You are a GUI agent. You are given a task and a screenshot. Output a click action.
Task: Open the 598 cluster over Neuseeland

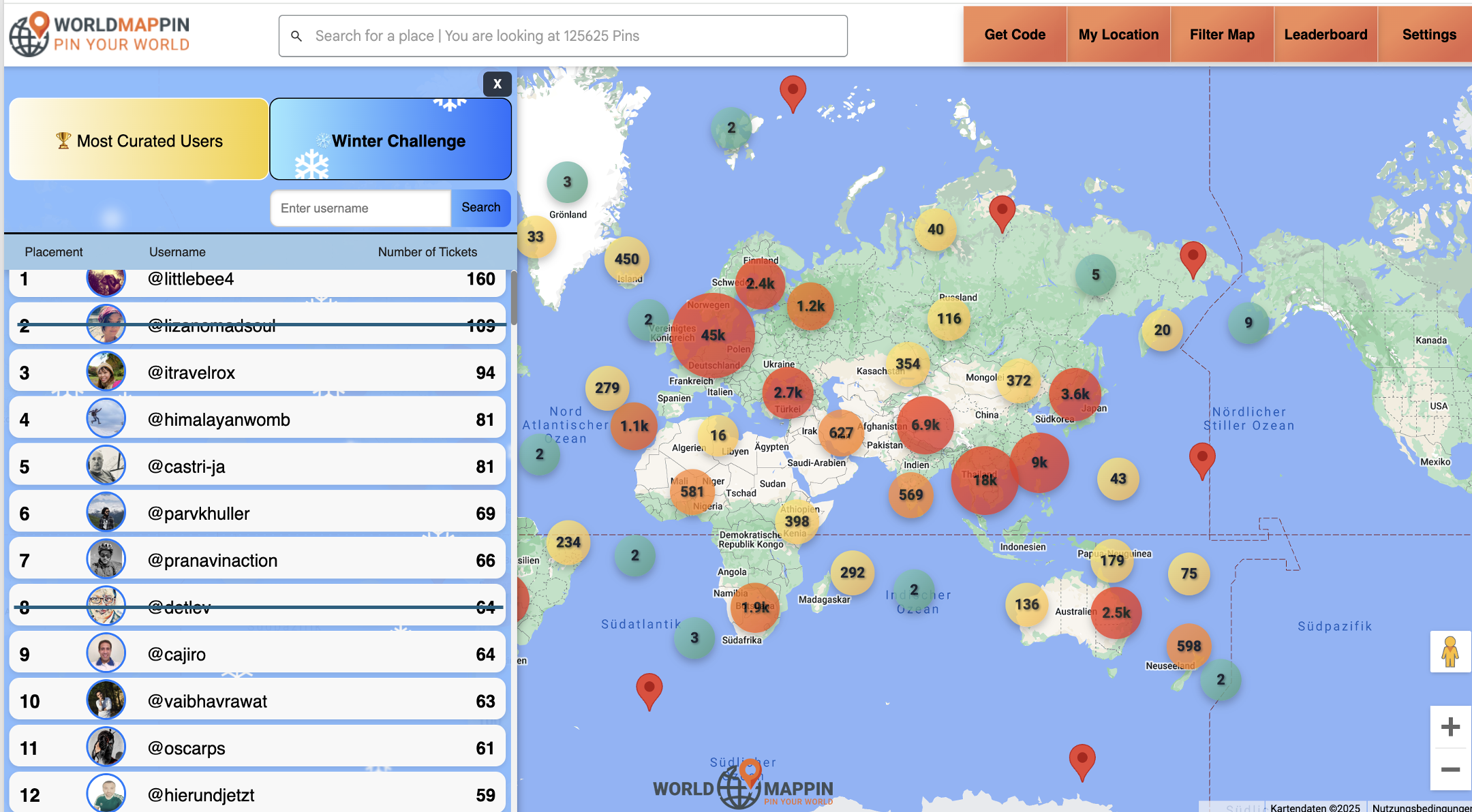point(1189,646)
